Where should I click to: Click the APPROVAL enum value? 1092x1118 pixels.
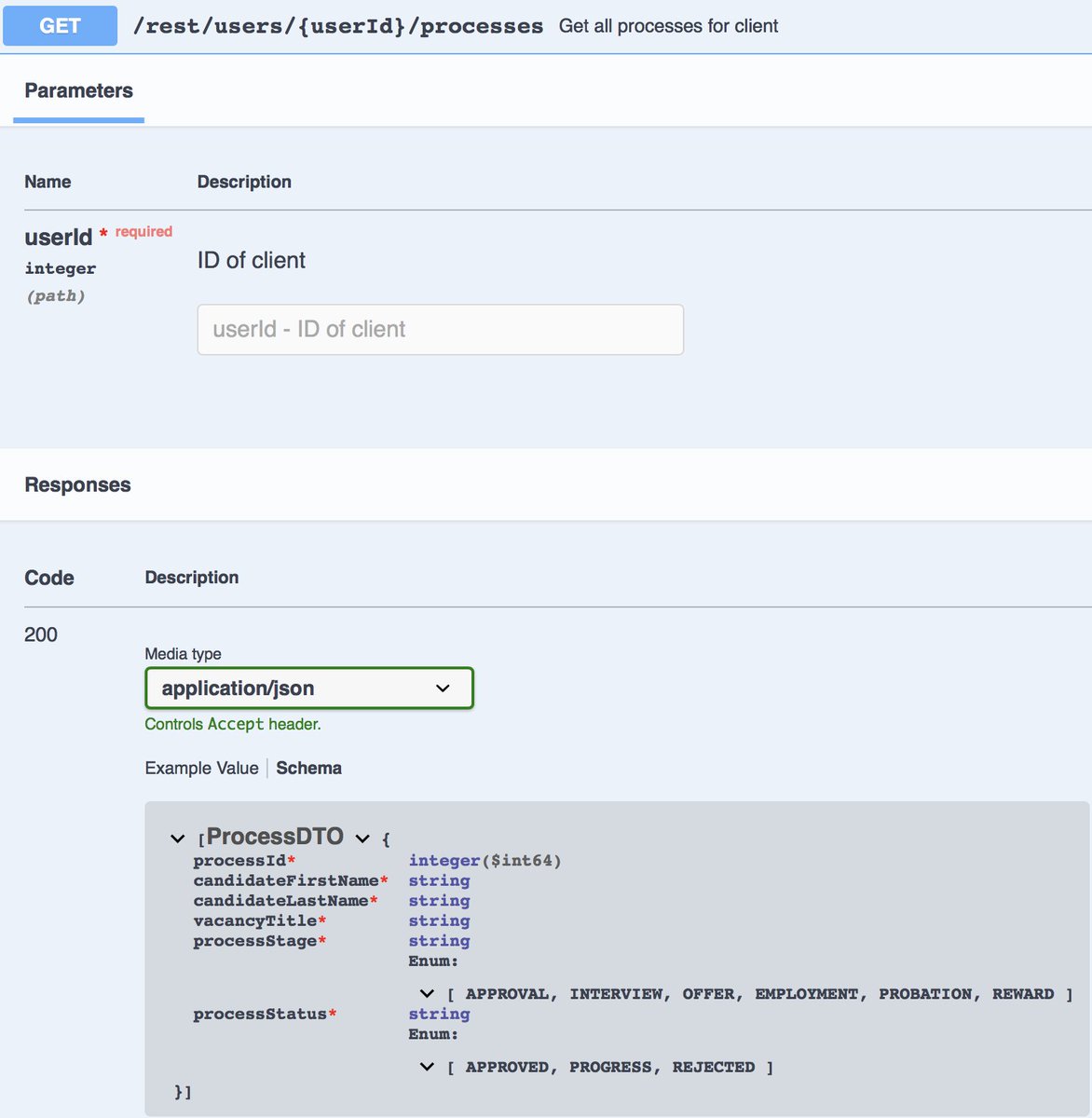point(507,994)
